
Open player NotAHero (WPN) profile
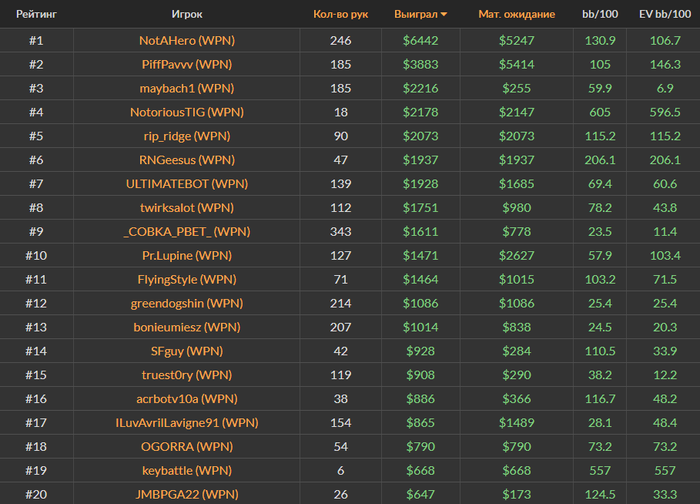(x=187, y=41)
